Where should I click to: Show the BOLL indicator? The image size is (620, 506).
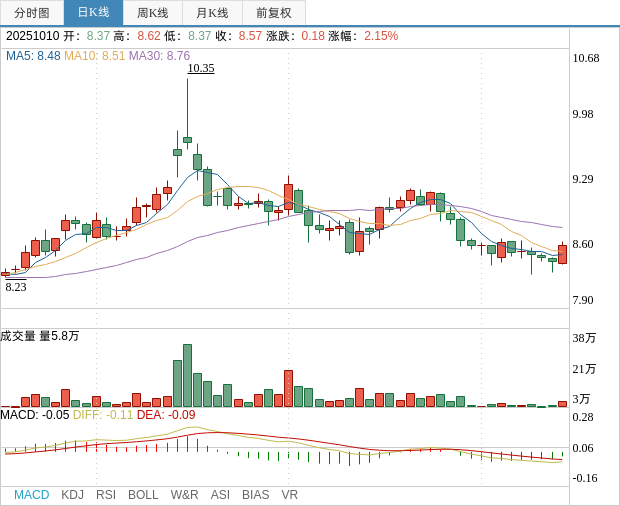point(143,495)
